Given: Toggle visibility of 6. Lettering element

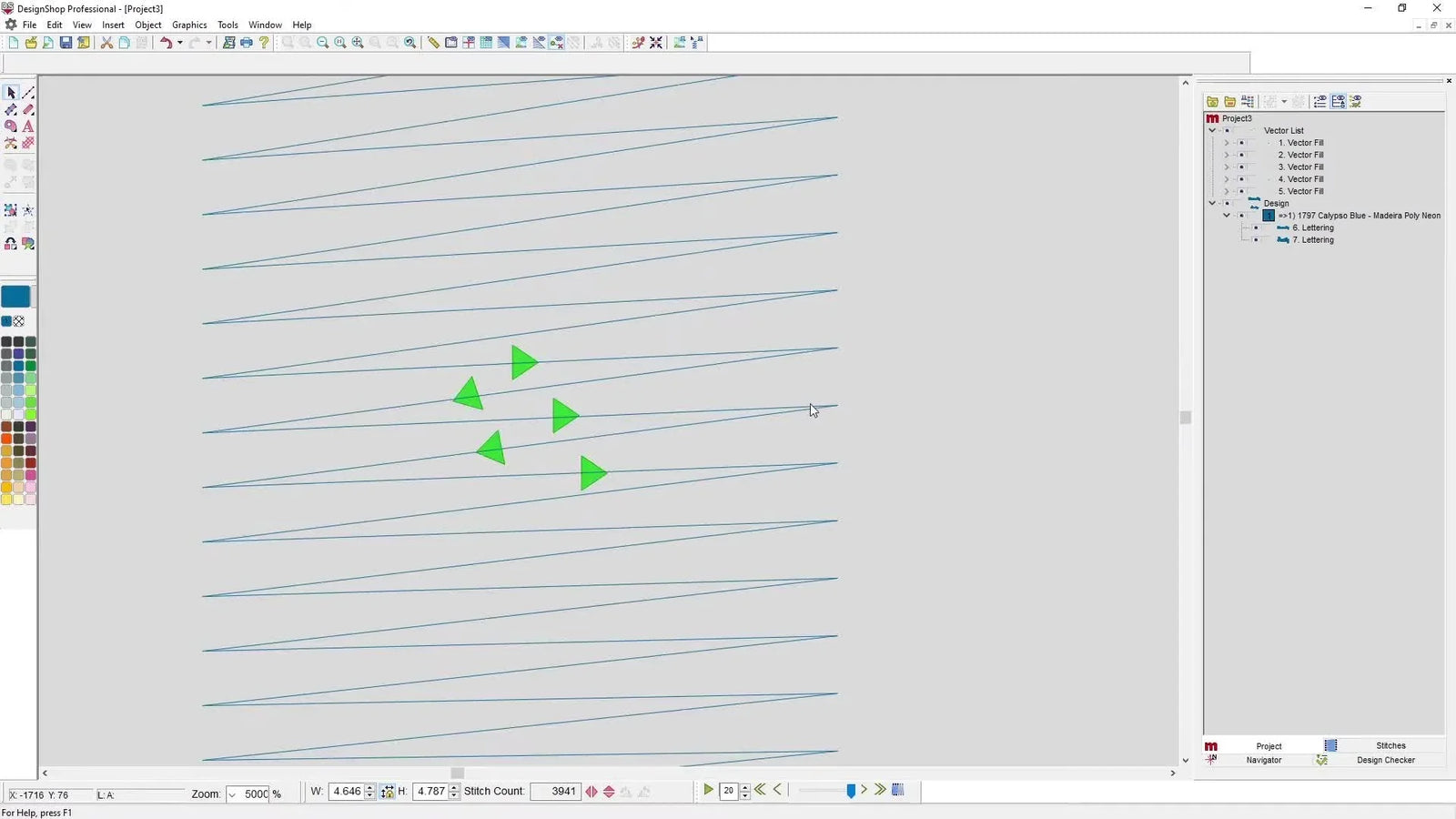Looking at the screenshot, I should pos(1257,227).
